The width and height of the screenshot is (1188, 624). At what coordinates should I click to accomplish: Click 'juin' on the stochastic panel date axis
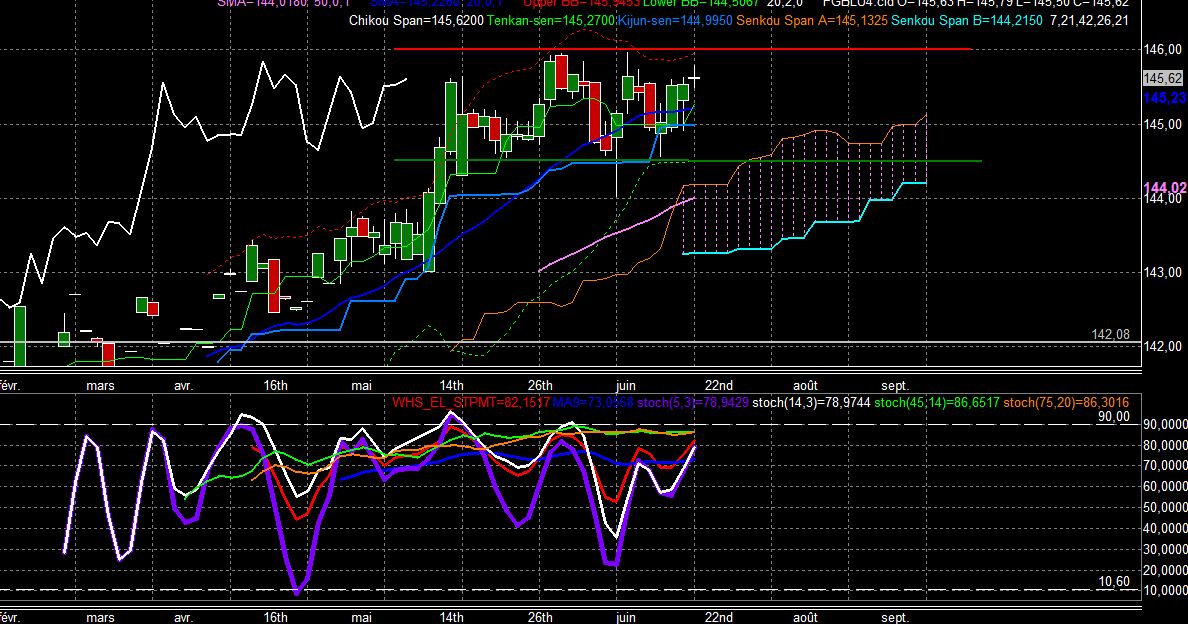point(626,617)
